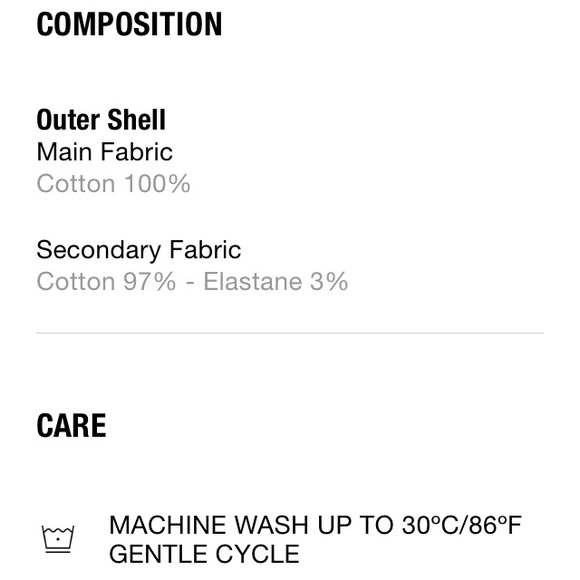Image resolution: width=580 pixels, height=580 pixels.
Task: Click the horizontal divider below composition
Action: point(290,333)
